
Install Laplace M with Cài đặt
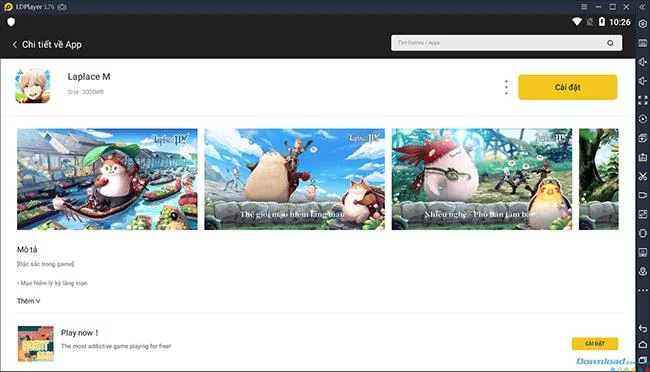coord(568,87)
